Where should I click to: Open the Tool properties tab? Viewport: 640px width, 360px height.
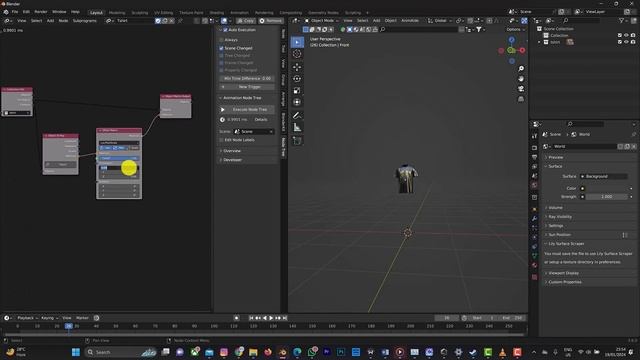coord(534,136)
